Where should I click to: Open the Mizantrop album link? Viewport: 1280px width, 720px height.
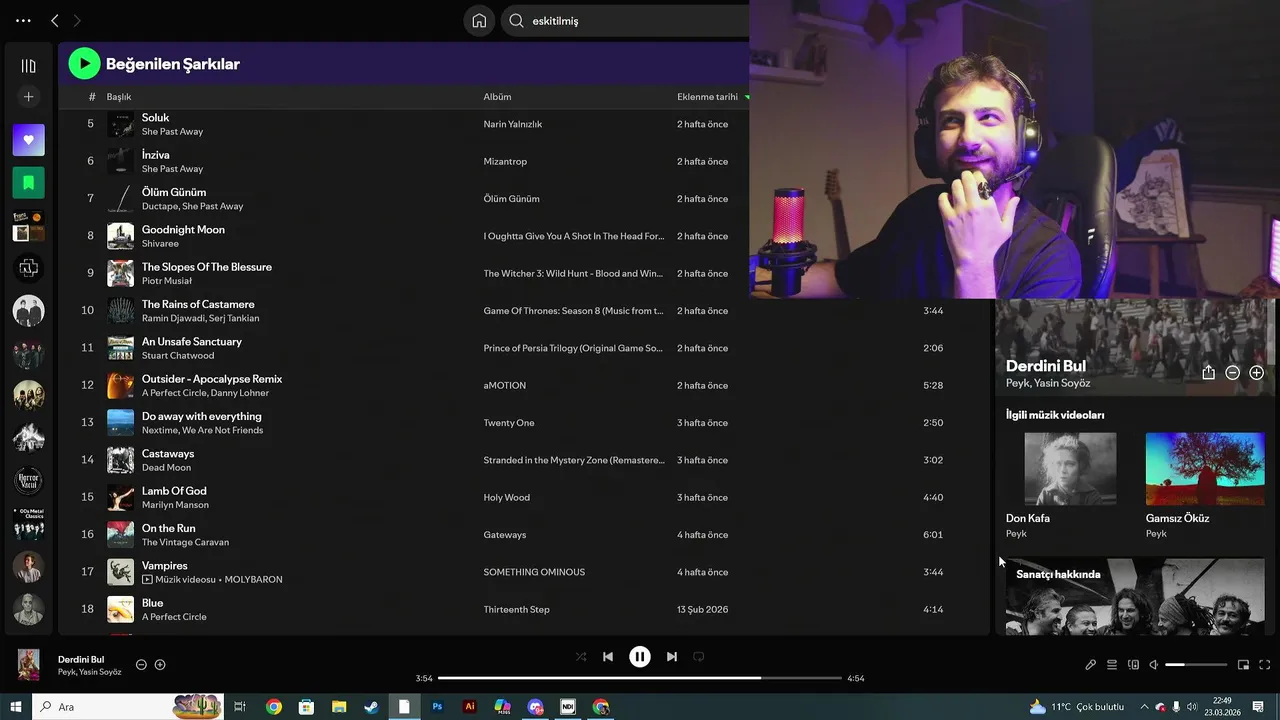pyautogui.click(x=505, y=161)
